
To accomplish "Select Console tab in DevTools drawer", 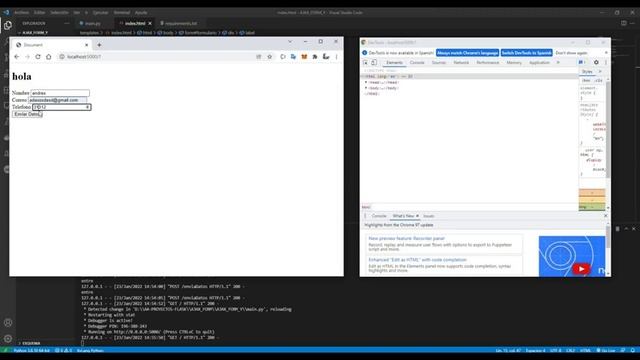I will pos(379,216).
